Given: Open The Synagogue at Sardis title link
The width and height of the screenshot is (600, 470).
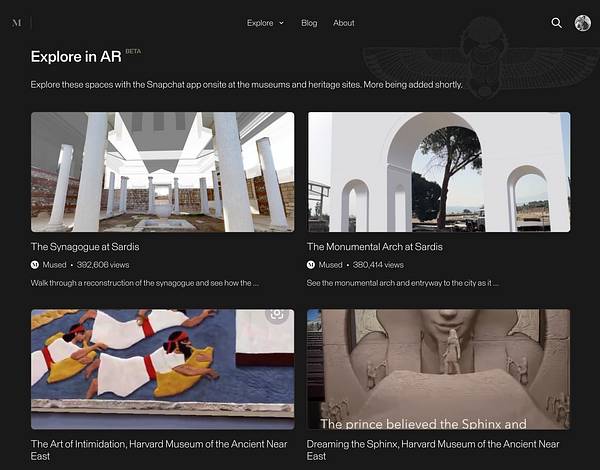Looking at the screenshot, I should [x=85, y=247].
